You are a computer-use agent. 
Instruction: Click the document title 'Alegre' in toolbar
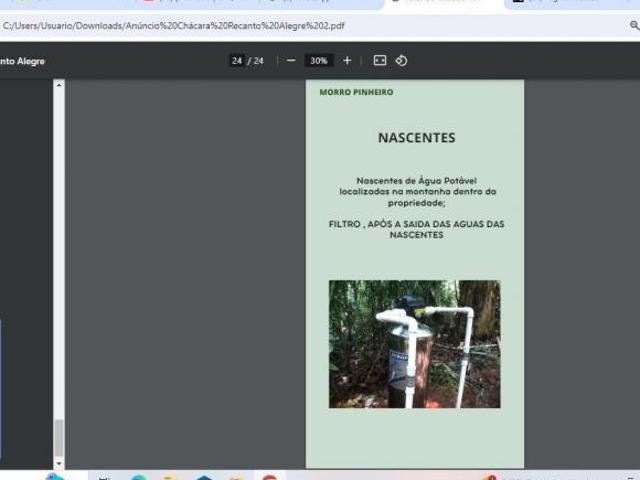pyautogui.click(x=24, y=61)
